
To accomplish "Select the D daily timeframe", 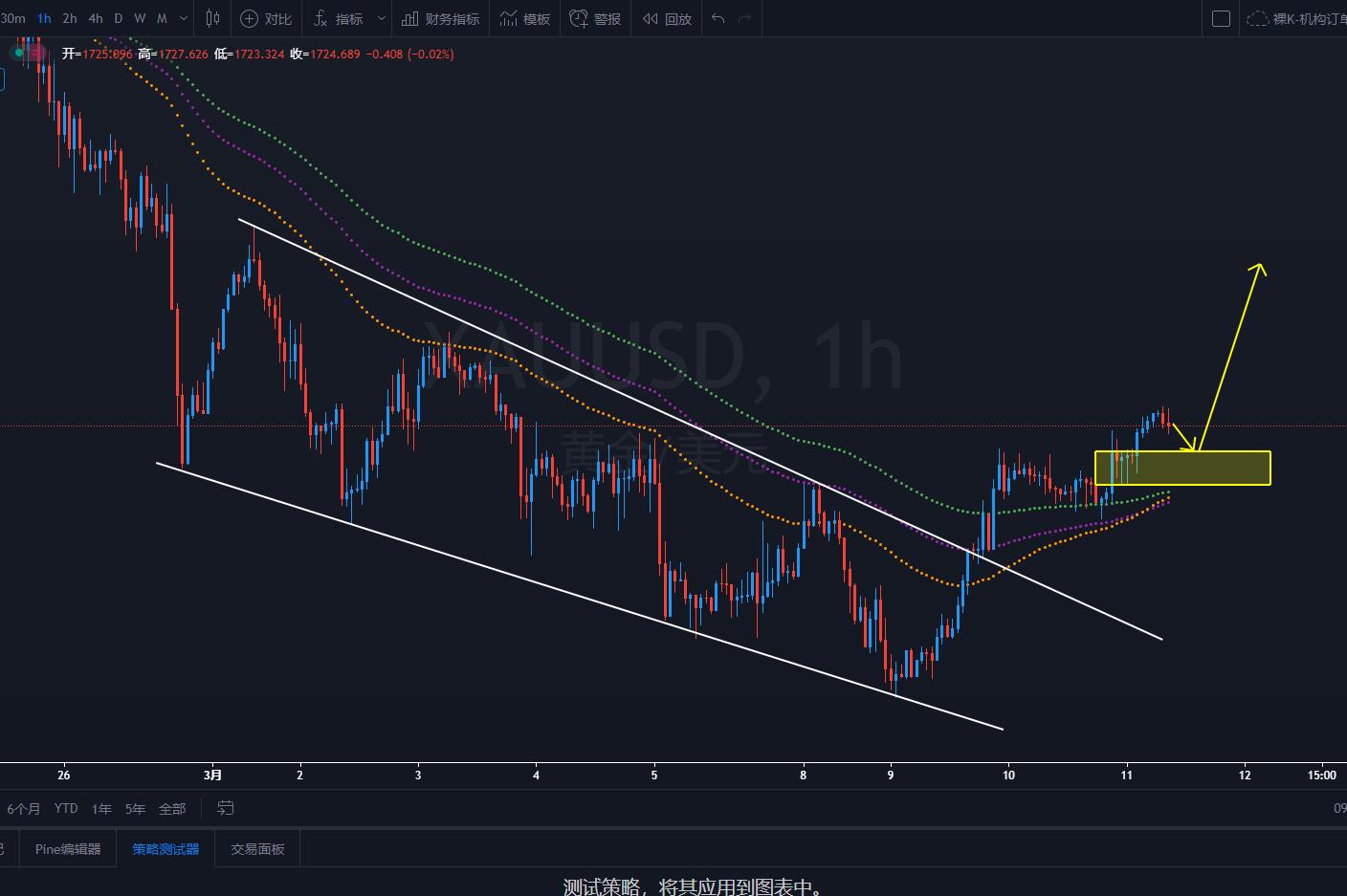I will pyautogui.click(x=119, y=18).
